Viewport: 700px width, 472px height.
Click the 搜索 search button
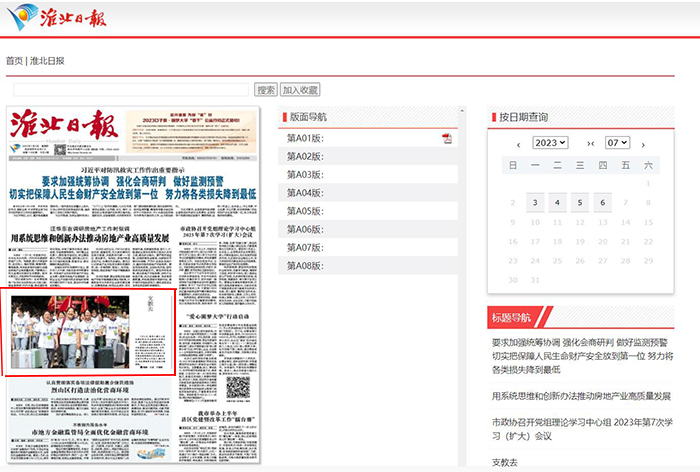[x=266, y=90]
